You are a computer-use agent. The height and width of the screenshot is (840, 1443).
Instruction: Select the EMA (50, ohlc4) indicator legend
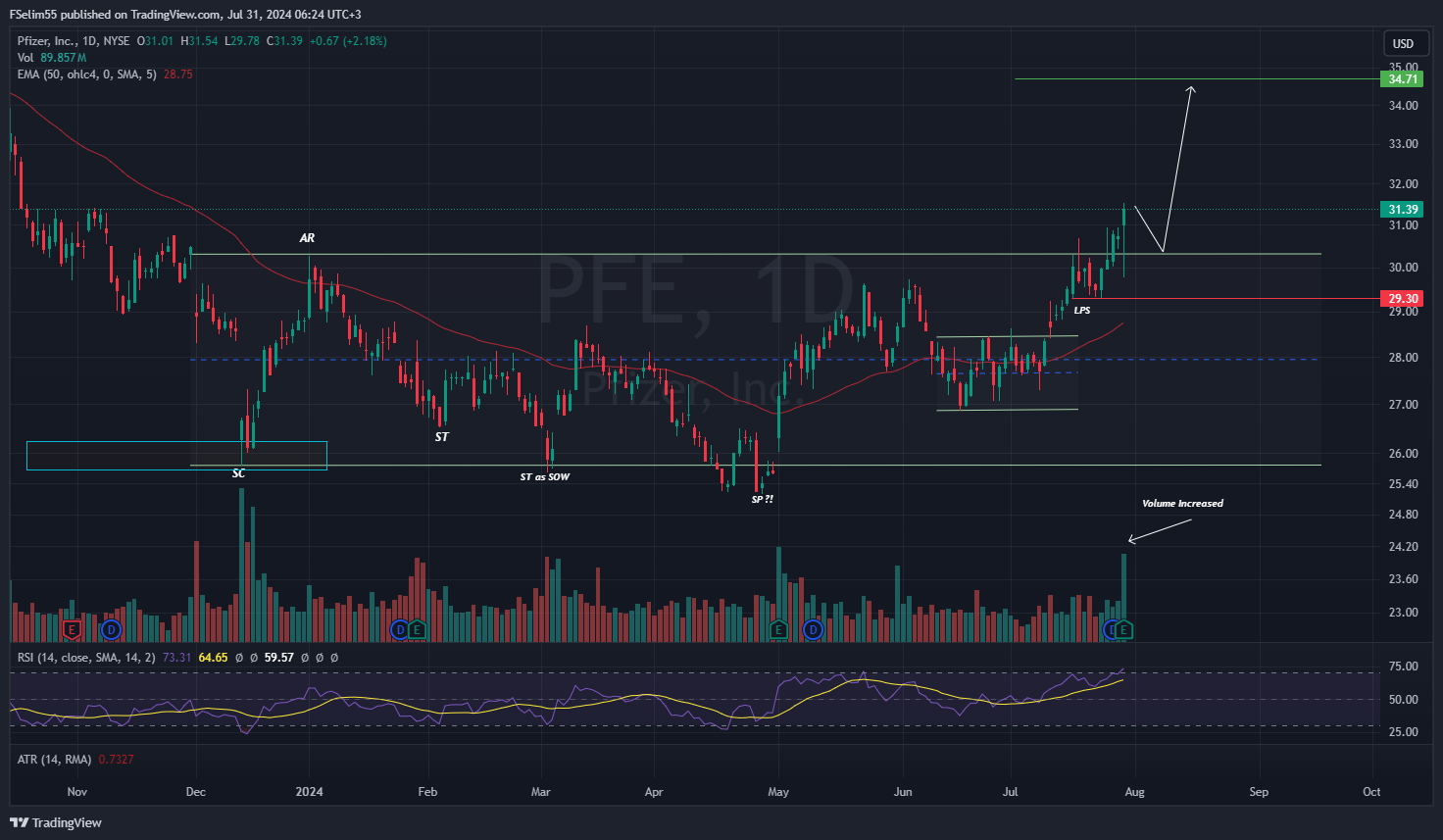[x=86, y=74]
